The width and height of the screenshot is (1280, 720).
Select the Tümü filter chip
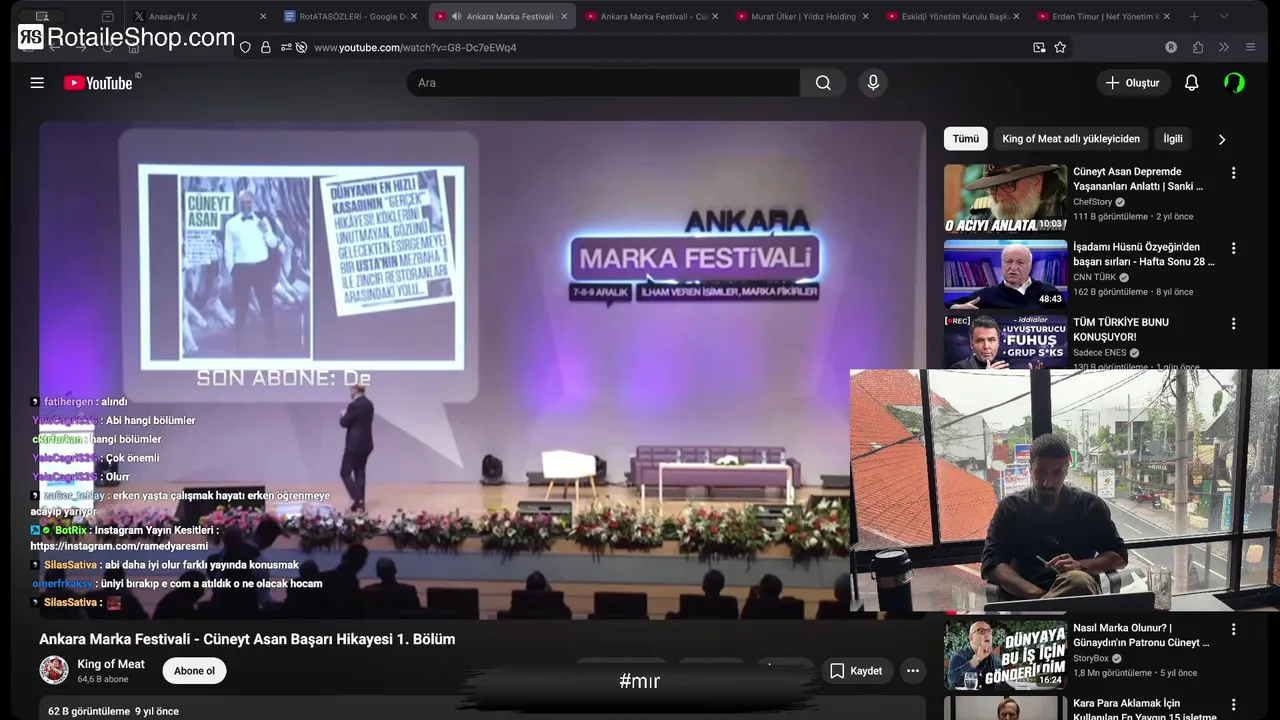(x=966, y=139)
